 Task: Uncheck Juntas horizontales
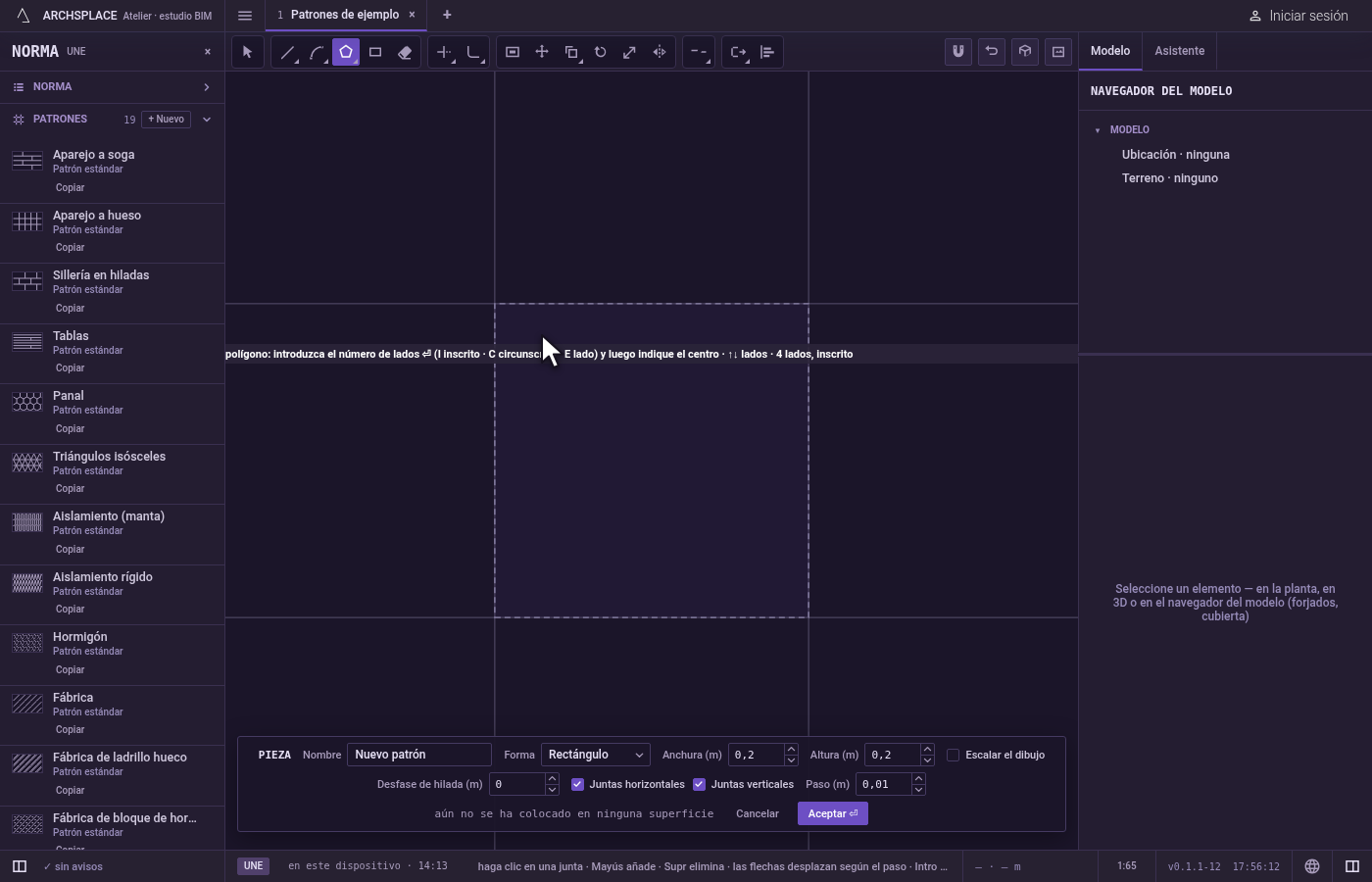(x=577, y=784)
